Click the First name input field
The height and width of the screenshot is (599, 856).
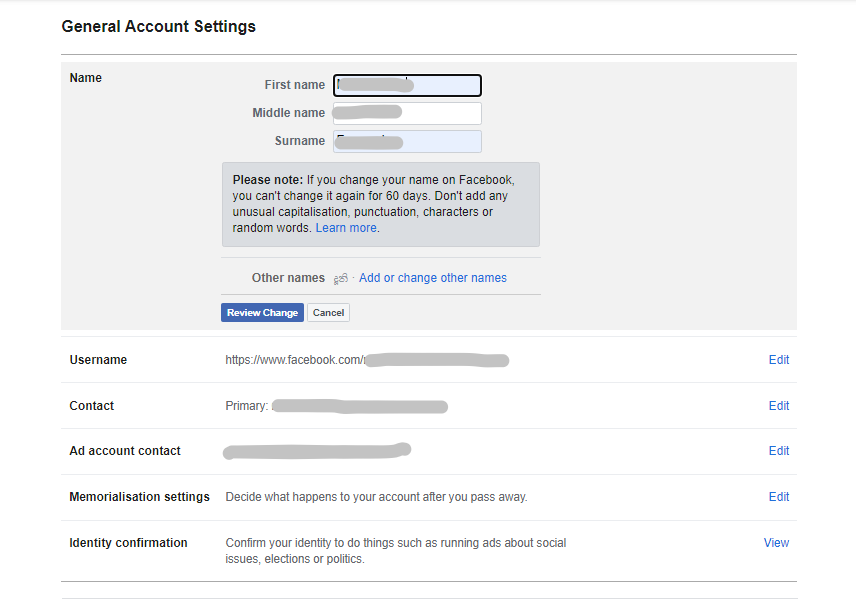[x=407, y=85]
